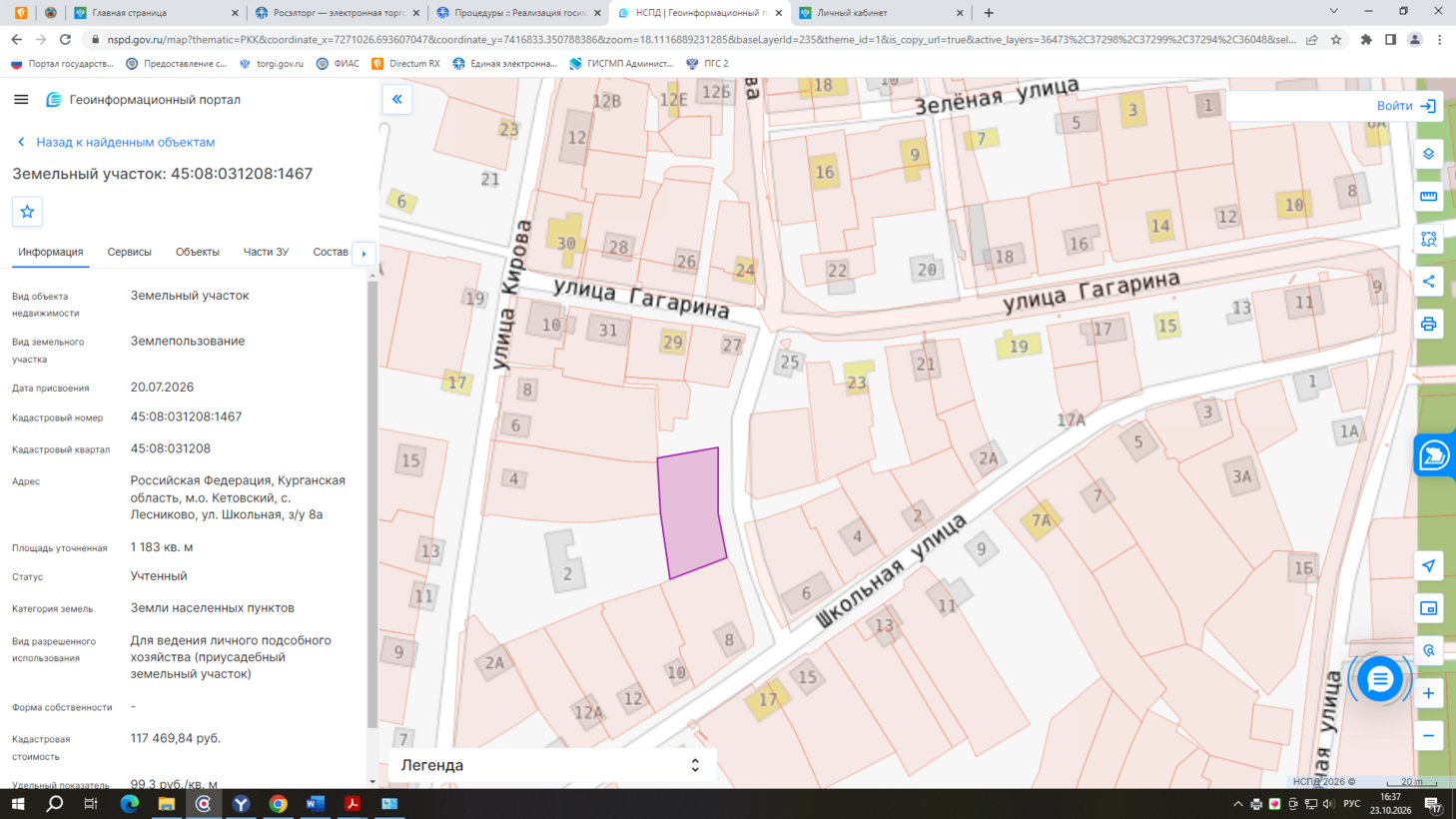This screenshot has width=1456, height=819.
Task: Click the Геоинформационный портал logo
Action: coord(143,100)
